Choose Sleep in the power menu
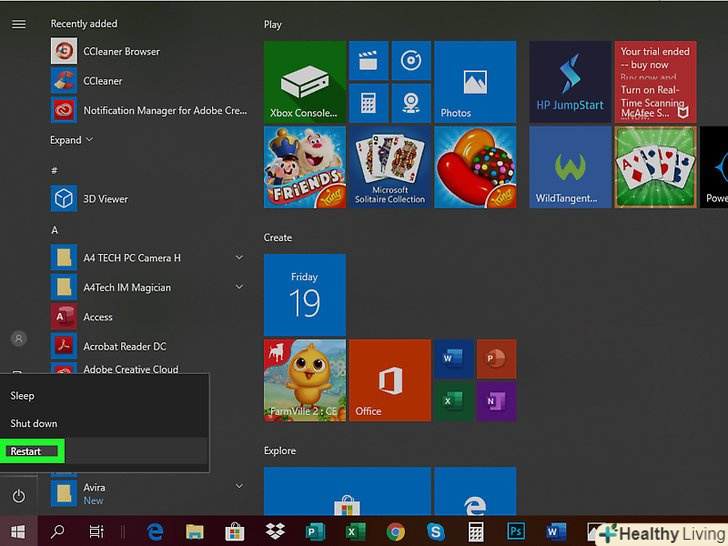The image size is (728, 546). 23,396
